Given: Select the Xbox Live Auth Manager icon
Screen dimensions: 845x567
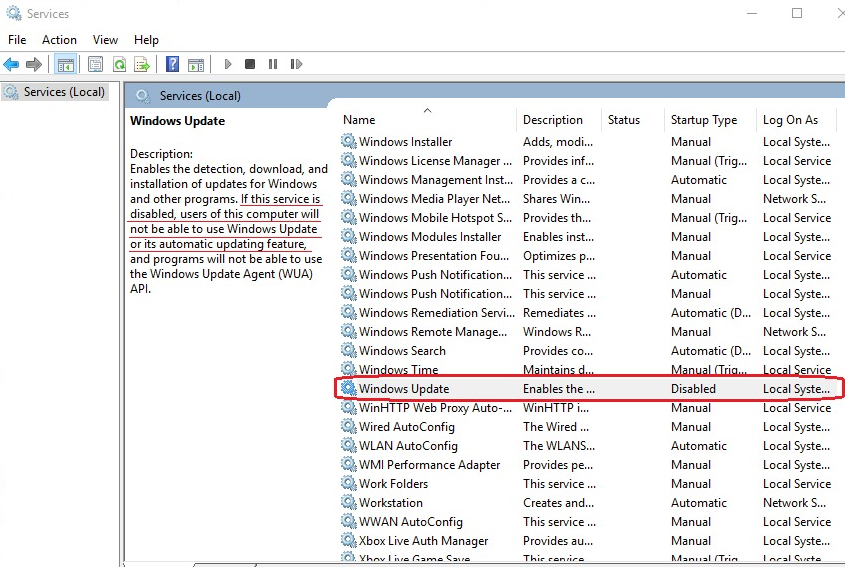Looking at the screenshot, I should (x=349, y=541).
